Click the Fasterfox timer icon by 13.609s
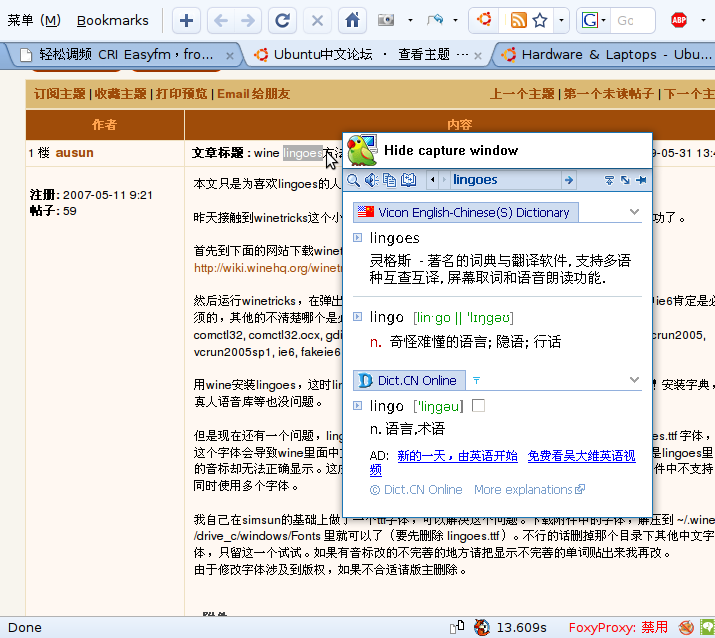715x638 pixels. (x=482, y=628)
